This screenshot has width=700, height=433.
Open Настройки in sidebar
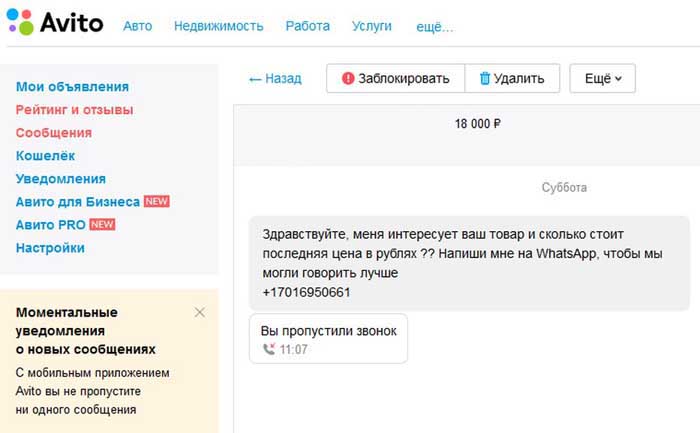[50, 248]
